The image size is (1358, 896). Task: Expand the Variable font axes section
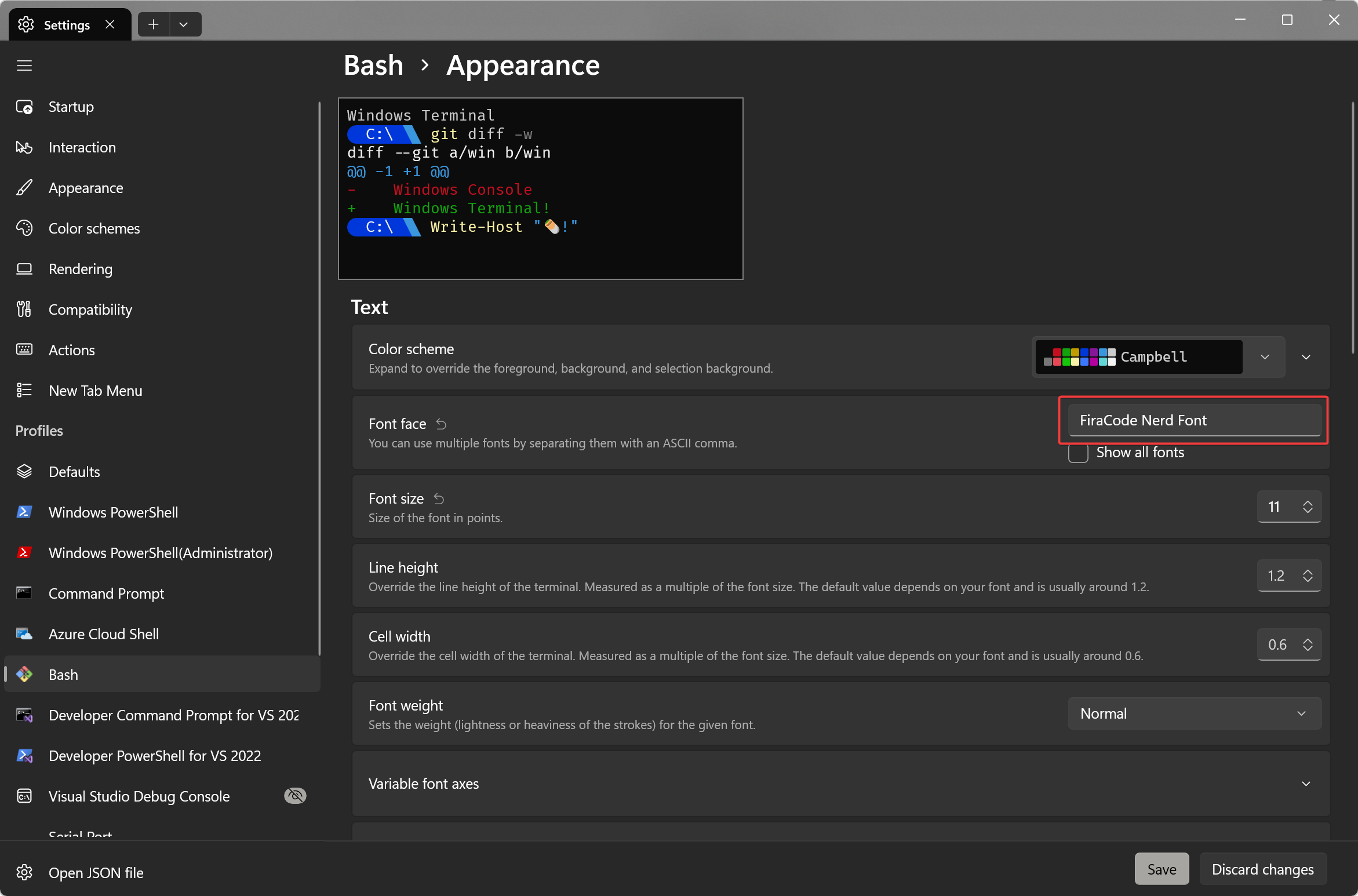(x=1306, y=784)
